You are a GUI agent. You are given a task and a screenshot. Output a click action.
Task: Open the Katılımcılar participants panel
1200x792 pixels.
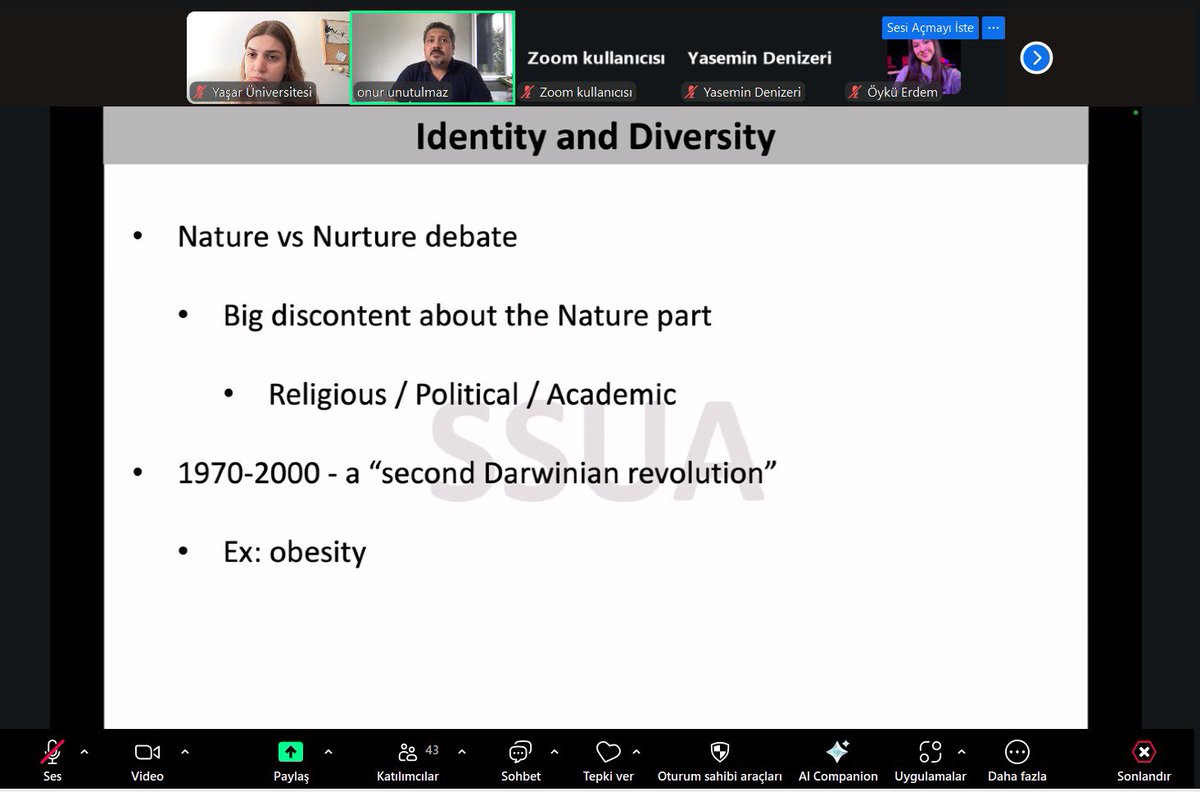(408, 753)
